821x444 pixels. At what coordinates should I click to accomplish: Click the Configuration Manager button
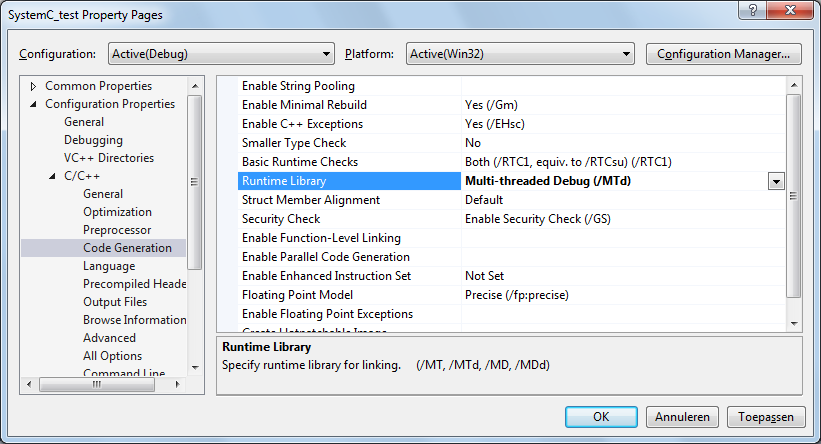pyautogui.click(x=724, y=54)
